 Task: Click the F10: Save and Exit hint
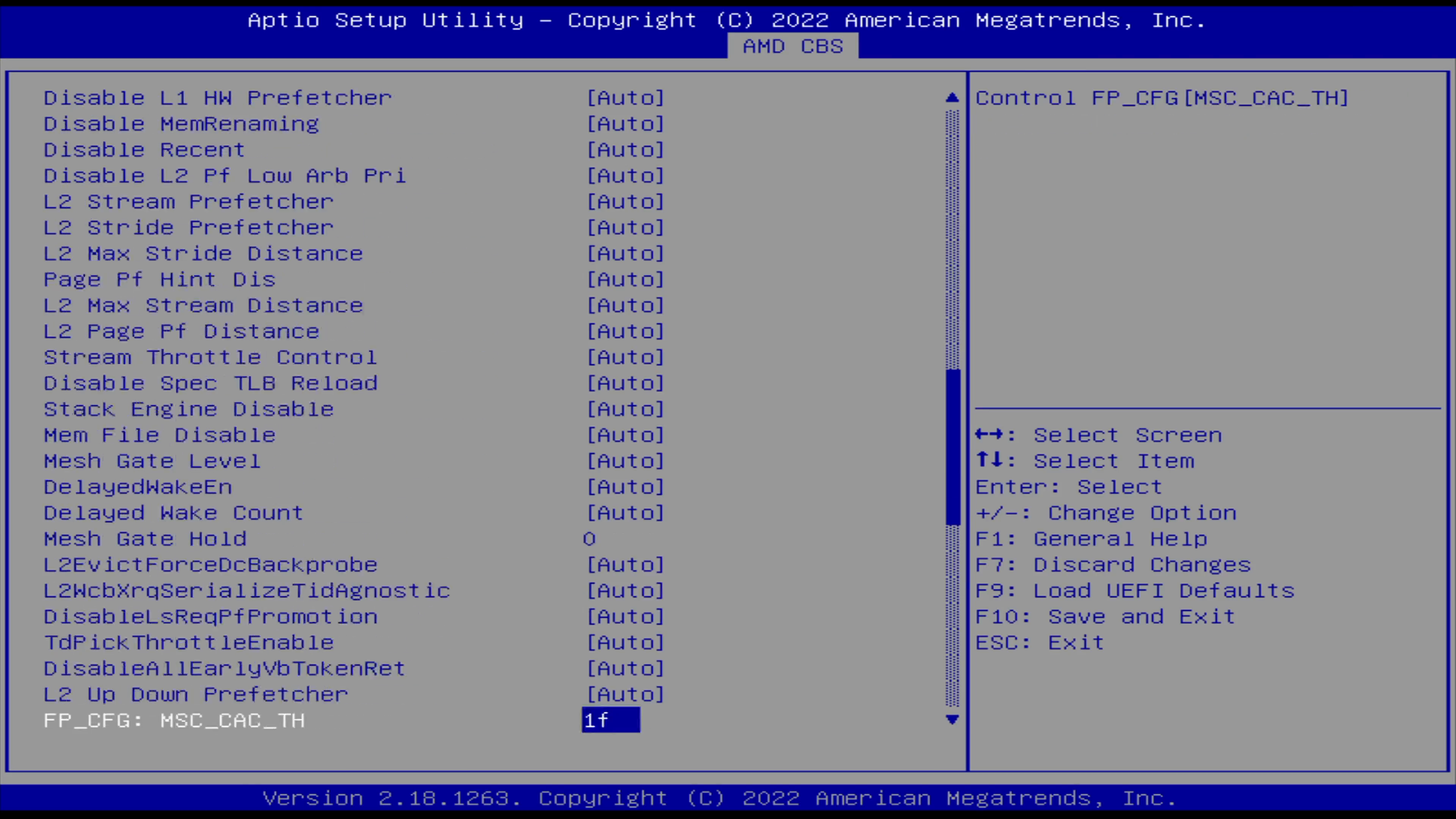1106,617
